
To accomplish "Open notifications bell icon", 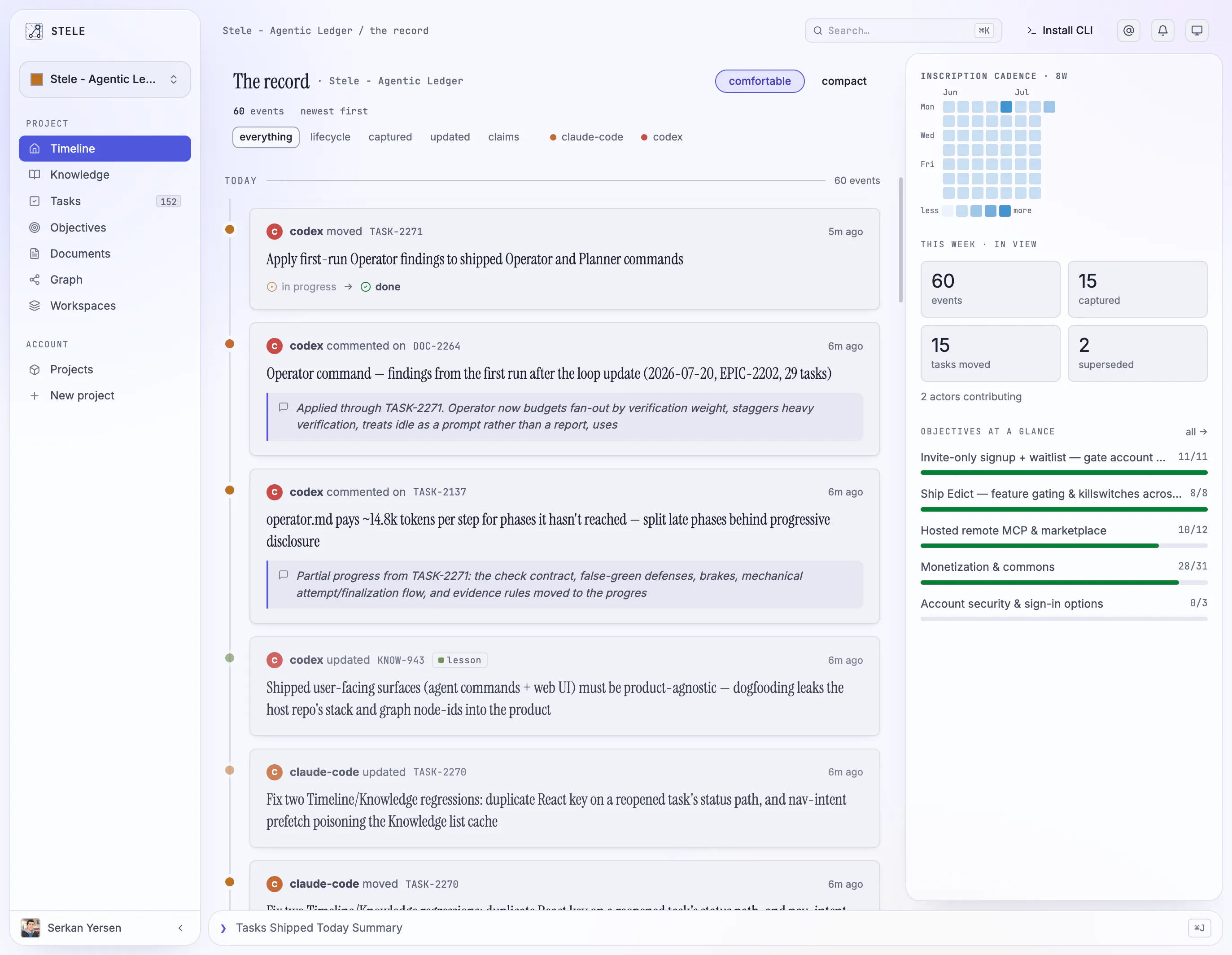I will [1162, 31].
